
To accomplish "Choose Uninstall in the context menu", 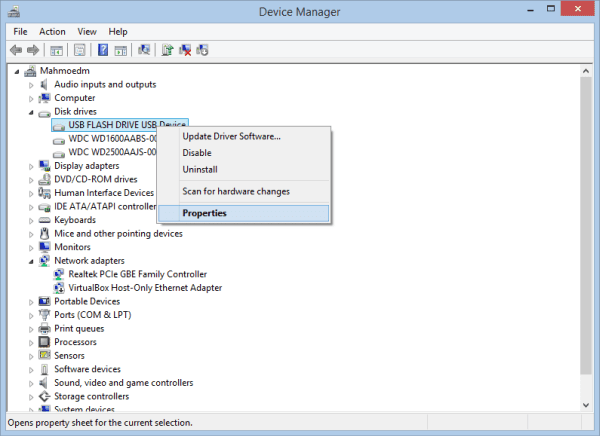I will (243, 169).
